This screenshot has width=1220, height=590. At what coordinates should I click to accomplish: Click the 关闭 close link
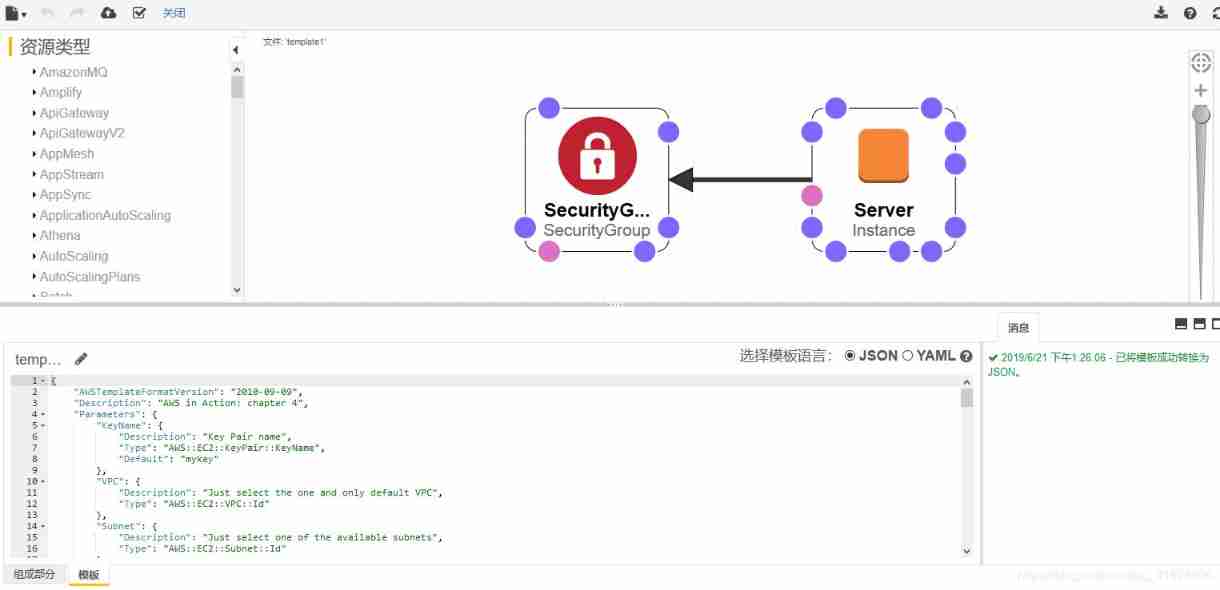pos(174,13)
